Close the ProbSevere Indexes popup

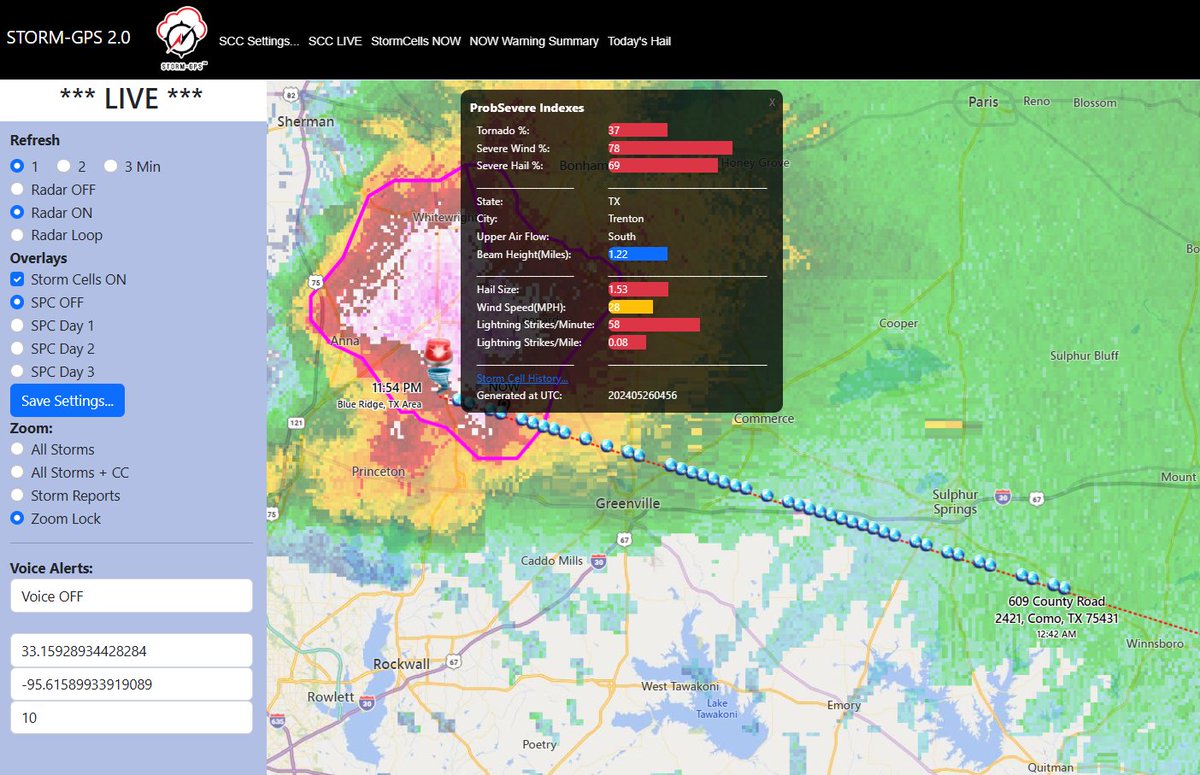771,102
